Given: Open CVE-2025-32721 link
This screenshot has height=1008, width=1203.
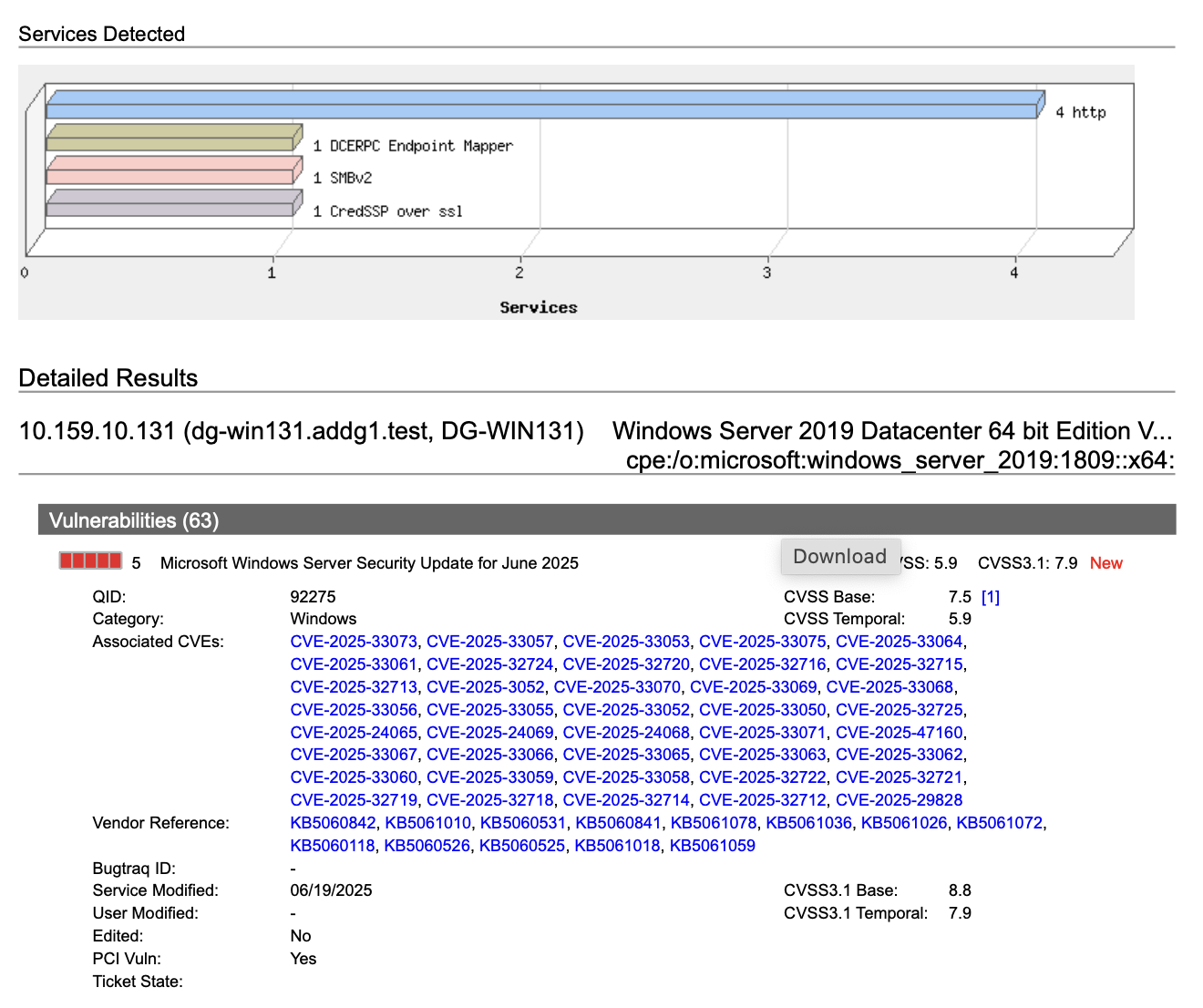Looking at the screenshot, I should 900,777.
